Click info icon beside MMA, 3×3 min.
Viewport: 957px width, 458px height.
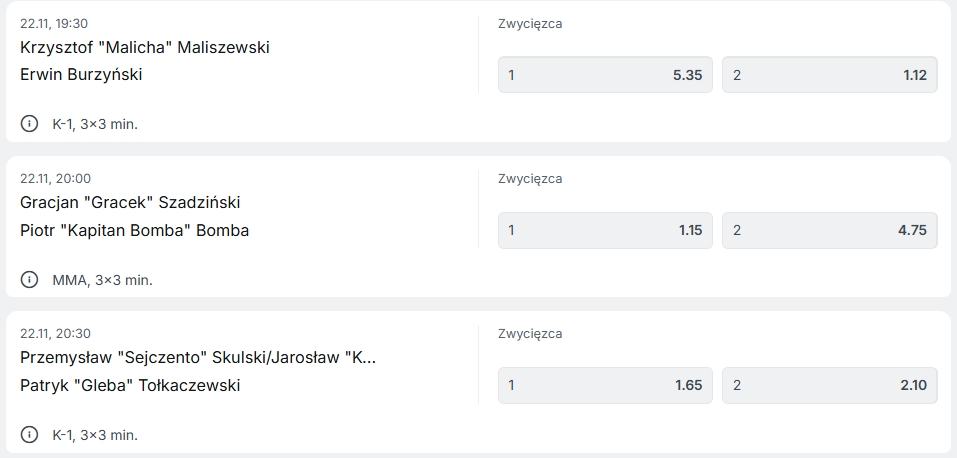[30, 280]
